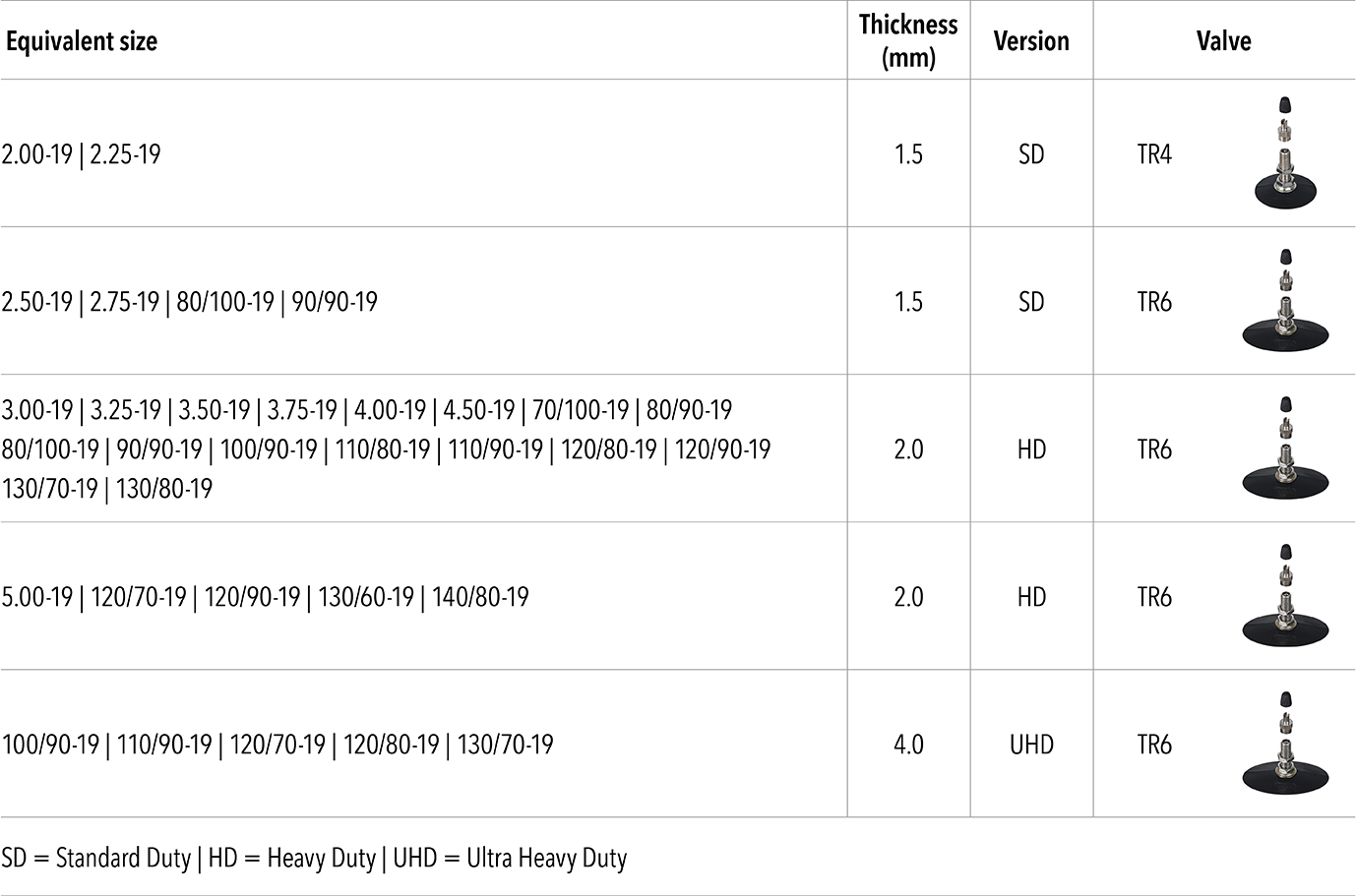Screen dimensions: 1356x896
Task: Click the valve image in the 2.50-19 row
Action: [1284, 300]
